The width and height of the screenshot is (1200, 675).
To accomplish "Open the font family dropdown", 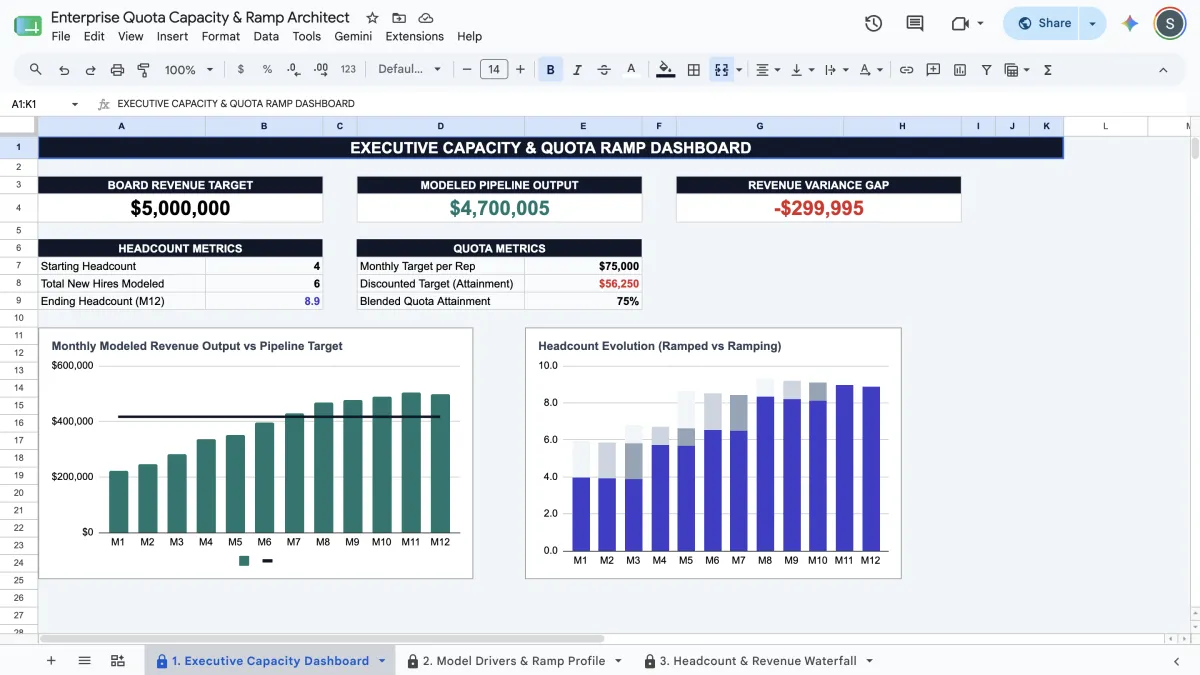I will [x=410, y=70].
